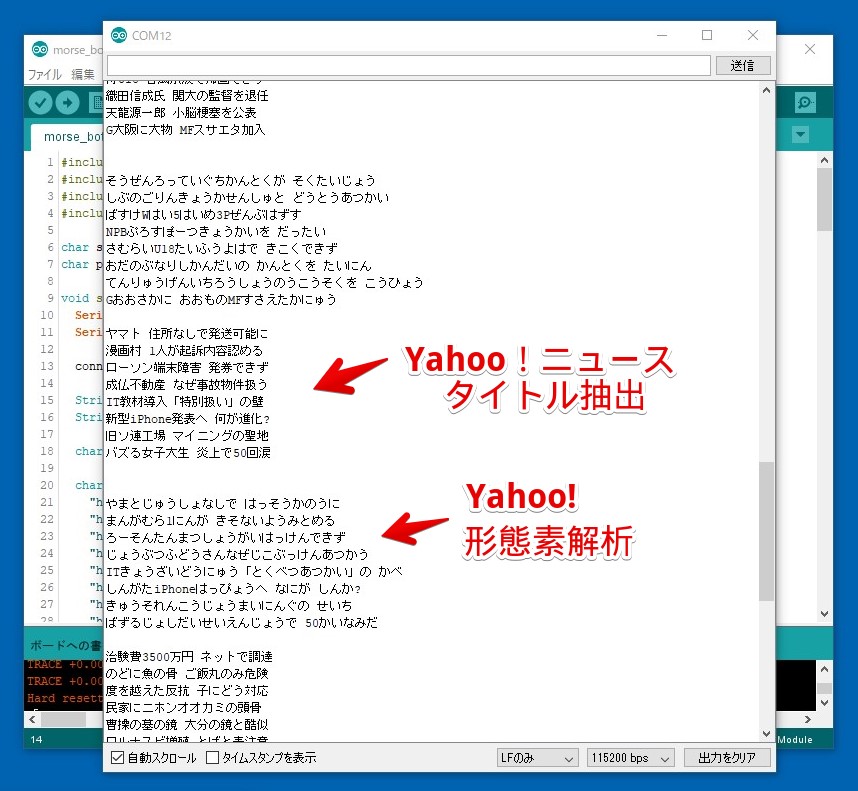Click the console scrollbar down arrow
The image size is (858, 791).
(x=824, y=702)
